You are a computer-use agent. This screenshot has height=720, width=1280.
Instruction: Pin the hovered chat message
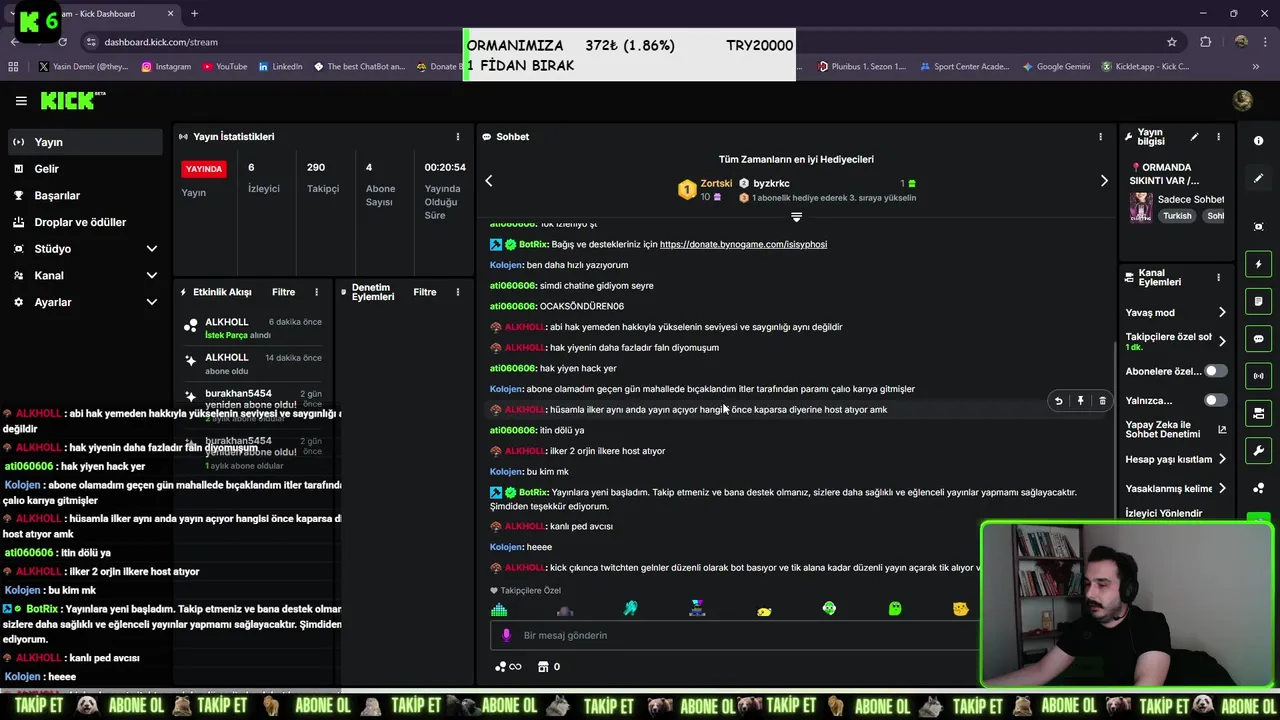(x=1080, y=401)
